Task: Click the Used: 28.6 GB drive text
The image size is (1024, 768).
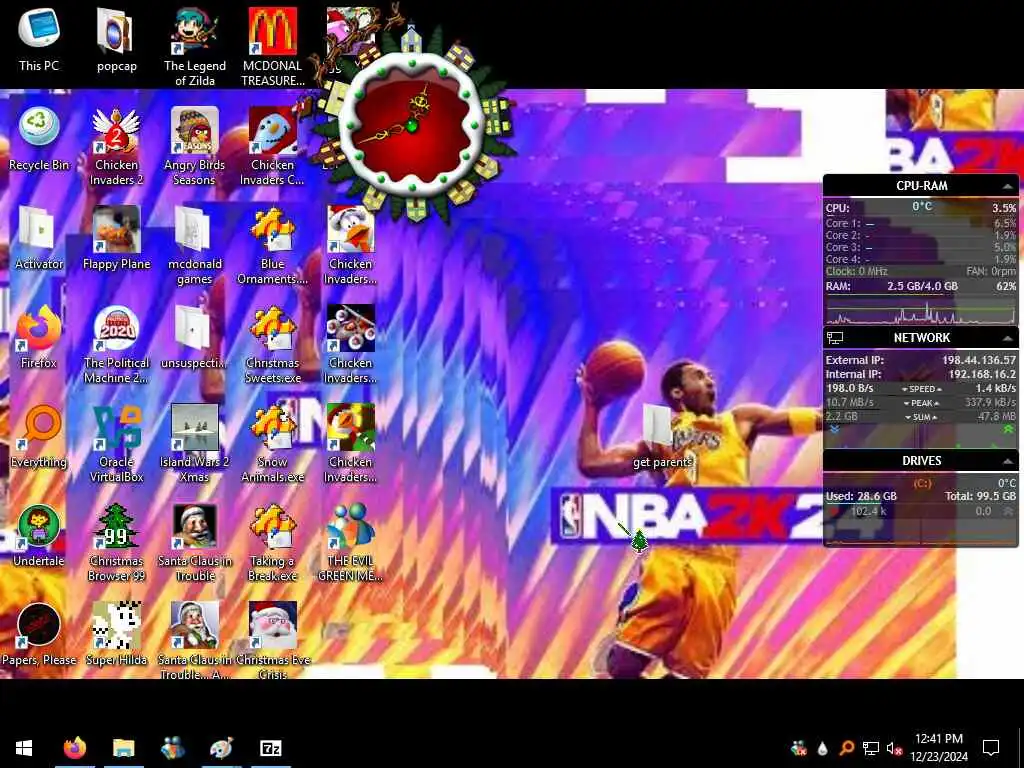Action: (x=861, y=496)
